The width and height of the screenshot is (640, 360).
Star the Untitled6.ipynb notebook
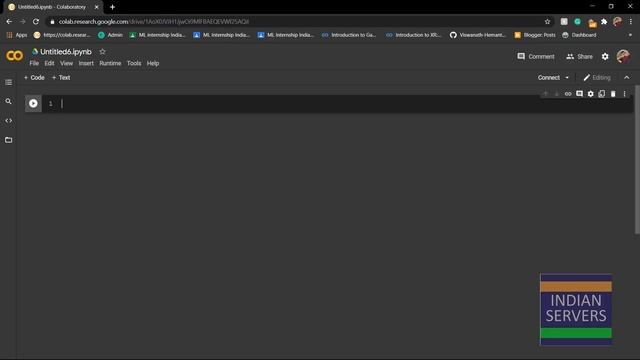(102, 51)
